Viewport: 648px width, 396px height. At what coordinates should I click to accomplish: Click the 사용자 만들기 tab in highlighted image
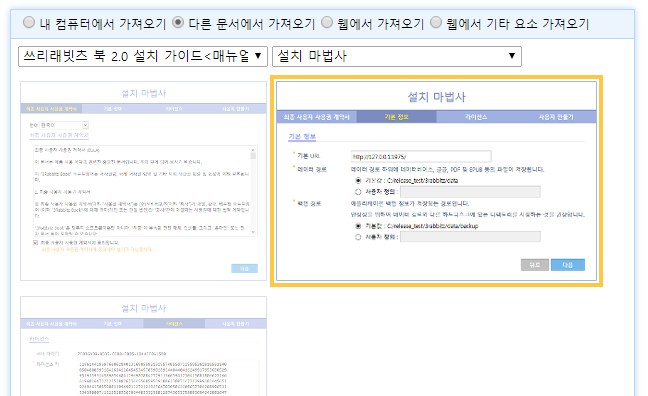point(556,117)
